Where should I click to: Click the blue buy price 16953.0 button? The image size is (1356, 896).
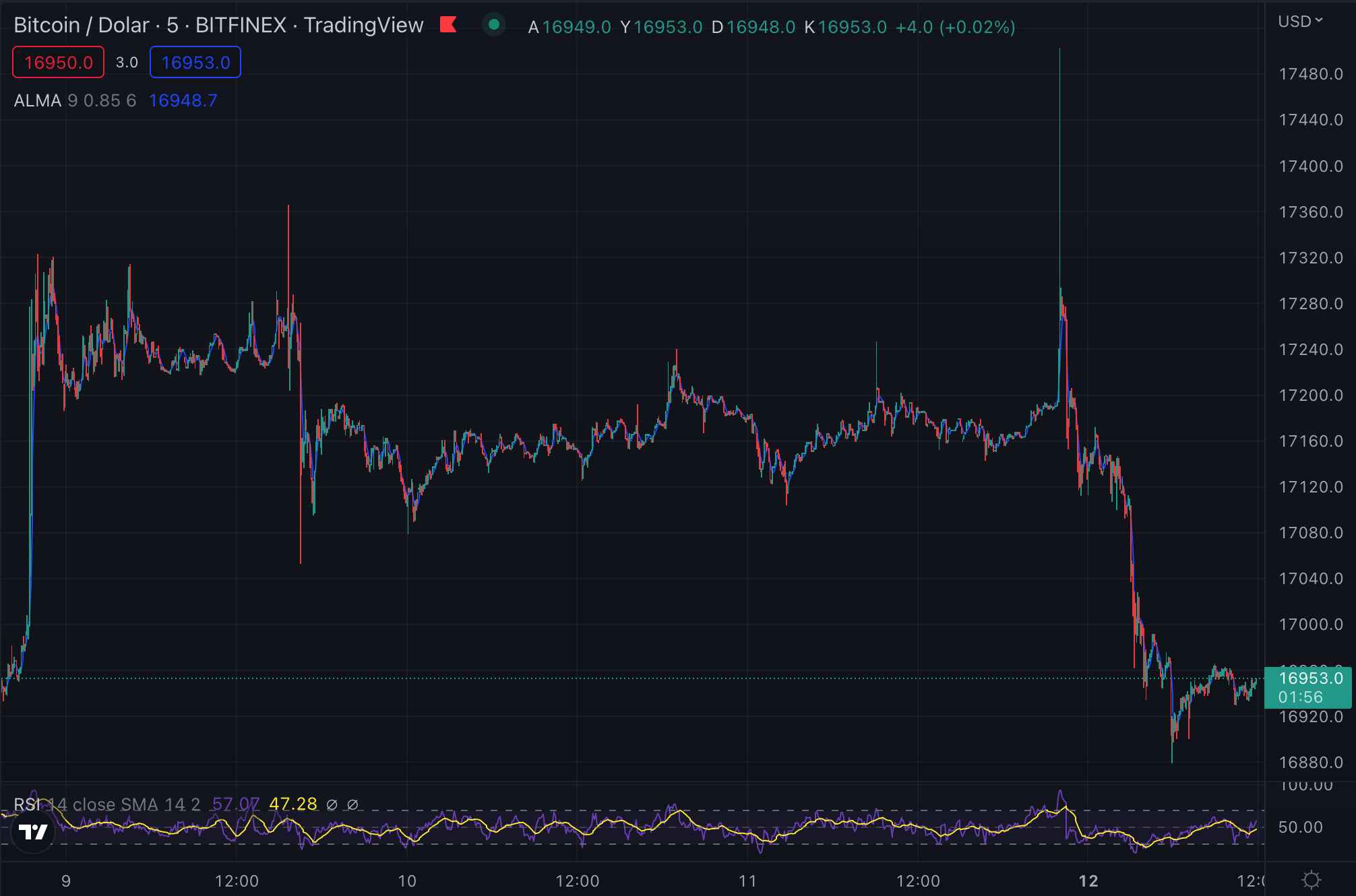(195, 62)
